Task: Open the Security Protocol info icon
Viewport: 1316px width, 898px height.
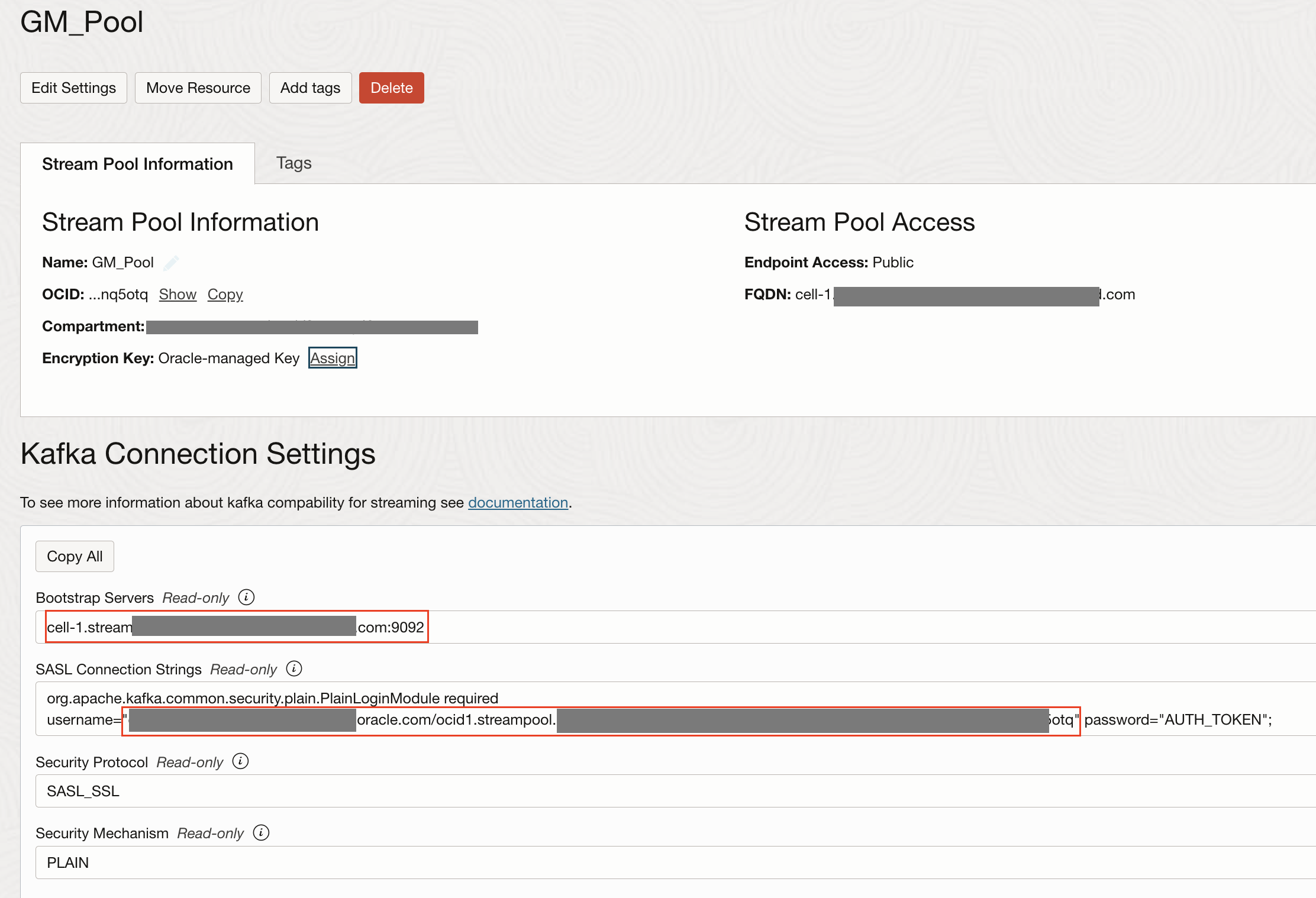Action: (240, 761)
